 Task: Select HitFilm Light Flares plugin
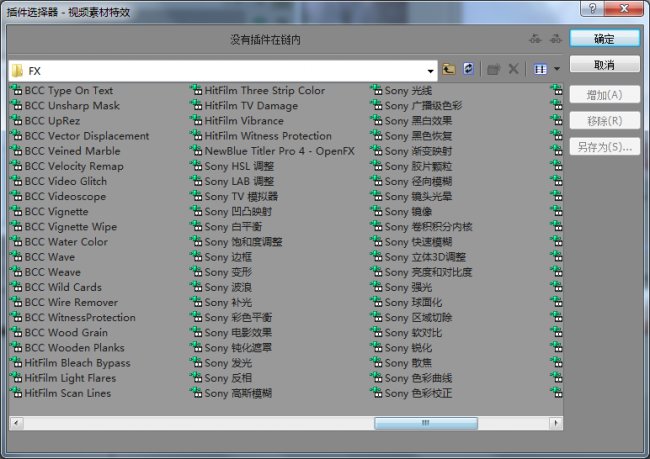pyautogui.click(x=63, y=378)
